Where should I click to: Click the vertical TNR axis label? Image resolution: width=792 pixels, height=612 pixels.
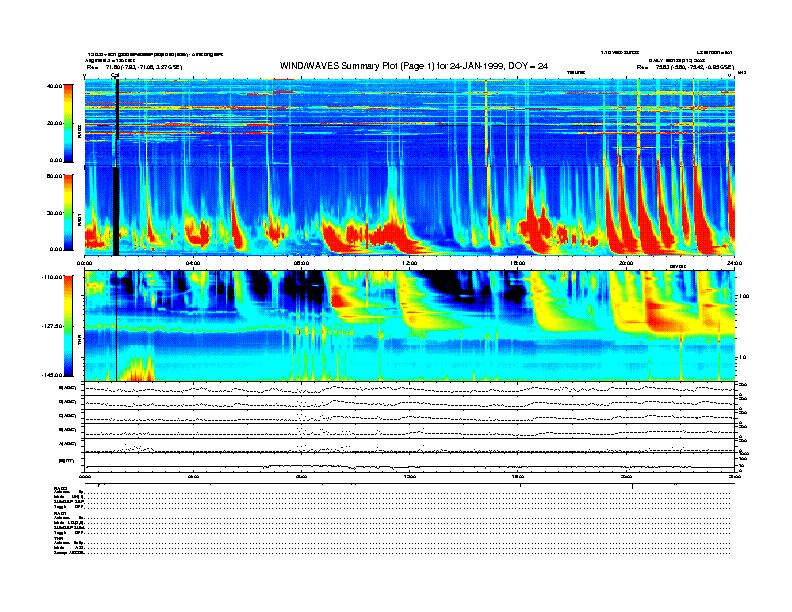click(x=79, y=342)
